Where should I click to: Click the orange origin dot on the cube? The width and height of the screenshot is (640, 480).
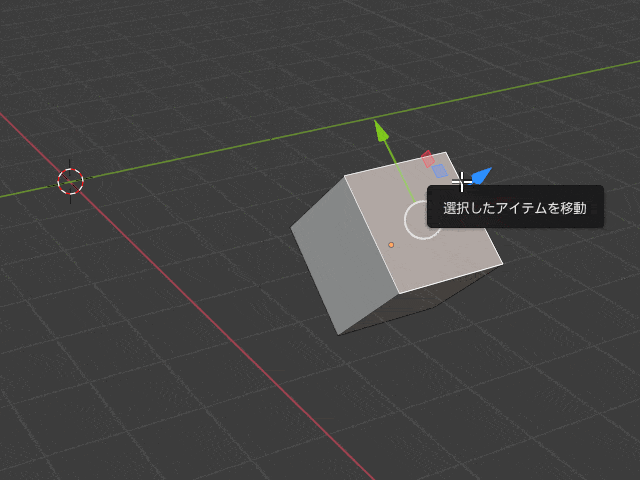[391, 245]
